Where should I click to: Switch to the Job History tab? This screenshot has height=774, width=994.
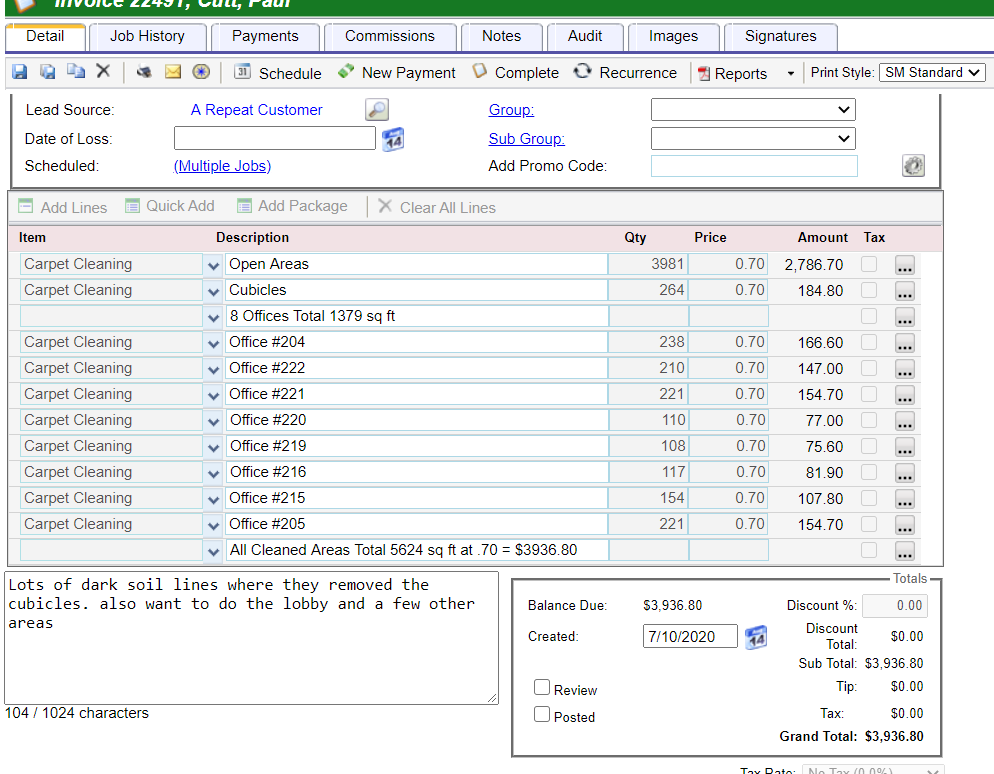[x=147, y=36]
